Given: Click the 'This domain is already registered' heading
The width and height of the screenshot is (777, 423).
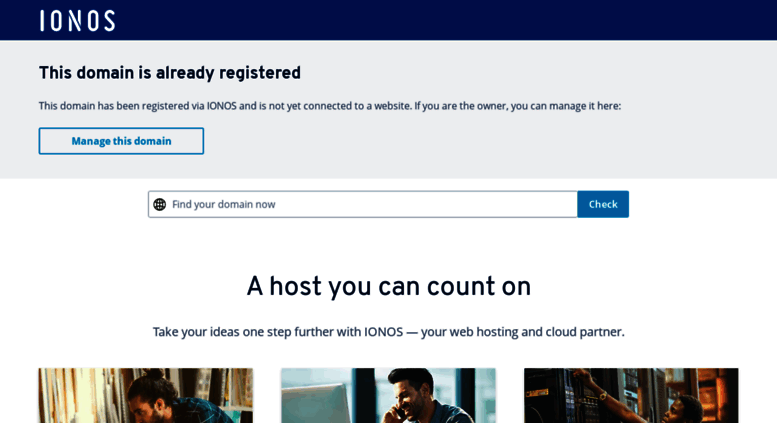Looking at the screenshot, I should pyautogui.click(x=169, y=73).
